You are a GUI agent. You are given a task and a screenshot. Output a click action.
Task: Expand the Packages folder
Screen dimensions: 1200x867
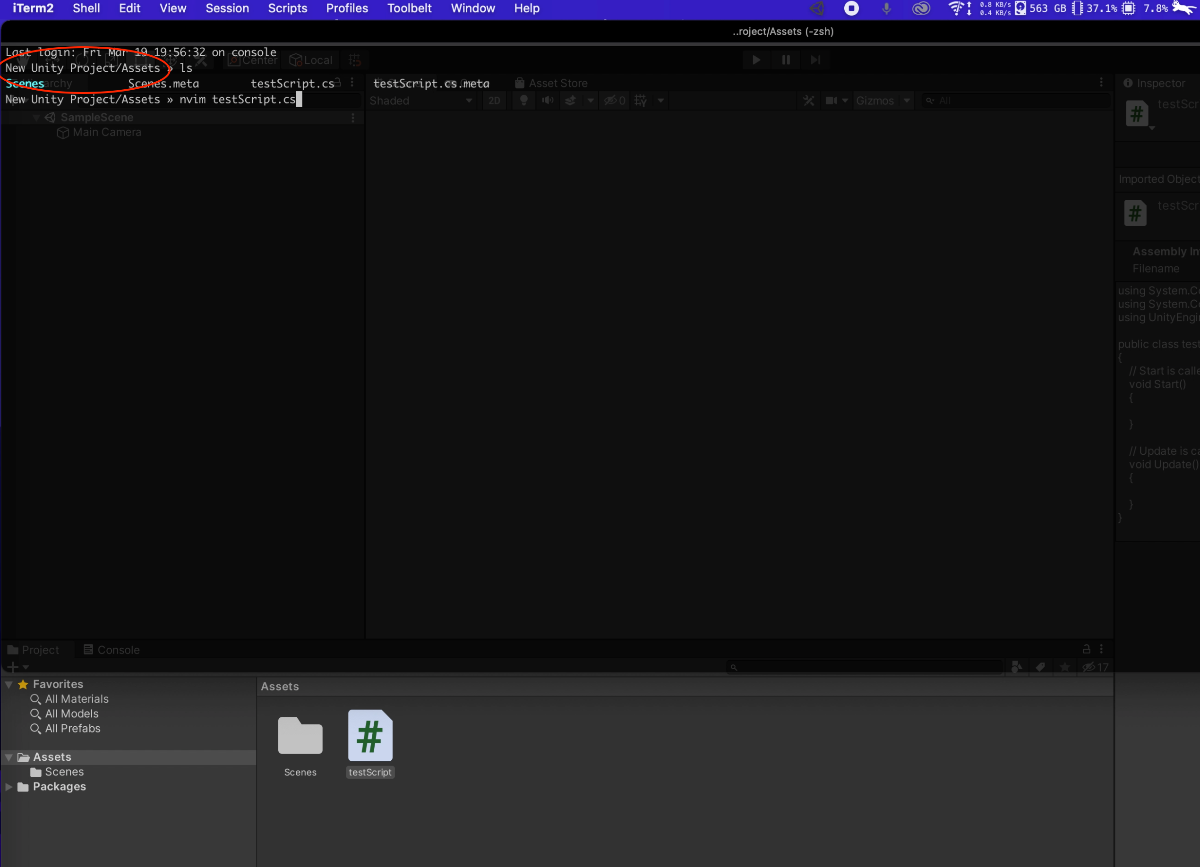click(9, 787)
